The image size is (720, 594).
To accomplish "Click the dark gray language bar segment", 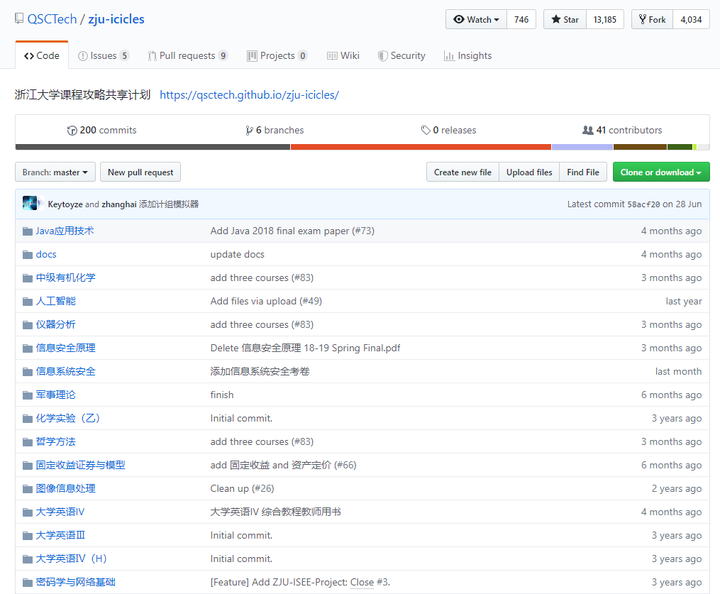I will point(152,147).
